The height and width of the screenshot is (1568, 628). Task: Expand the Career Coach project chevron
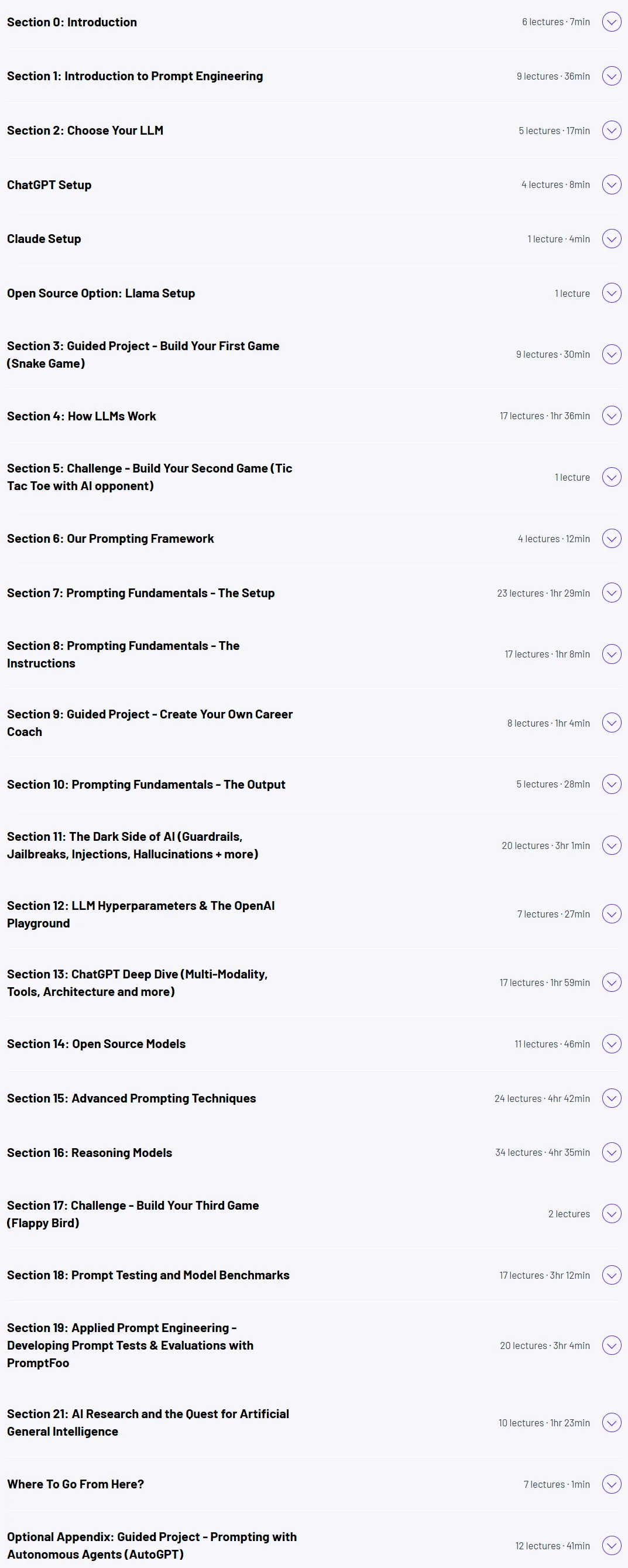click(x=612, y=723)
